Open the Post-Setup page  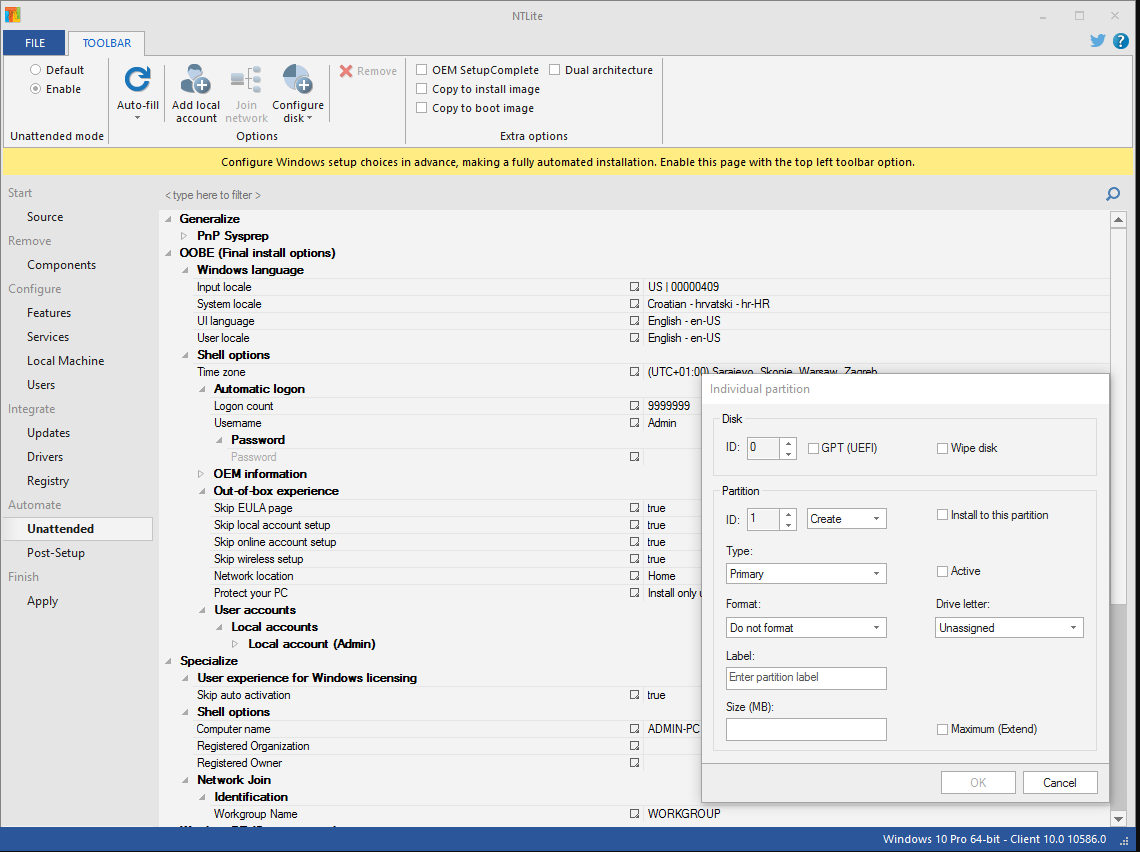point(56,552)
